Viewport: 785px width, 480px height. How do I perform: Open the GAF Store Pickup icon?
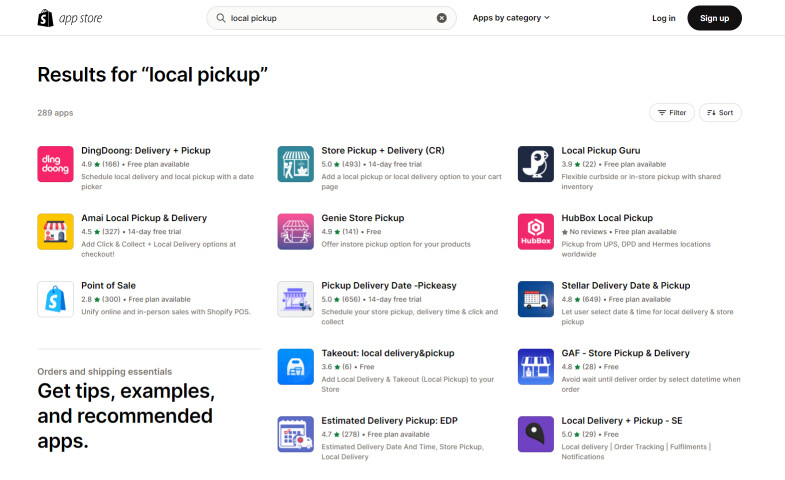coord(536,367)
